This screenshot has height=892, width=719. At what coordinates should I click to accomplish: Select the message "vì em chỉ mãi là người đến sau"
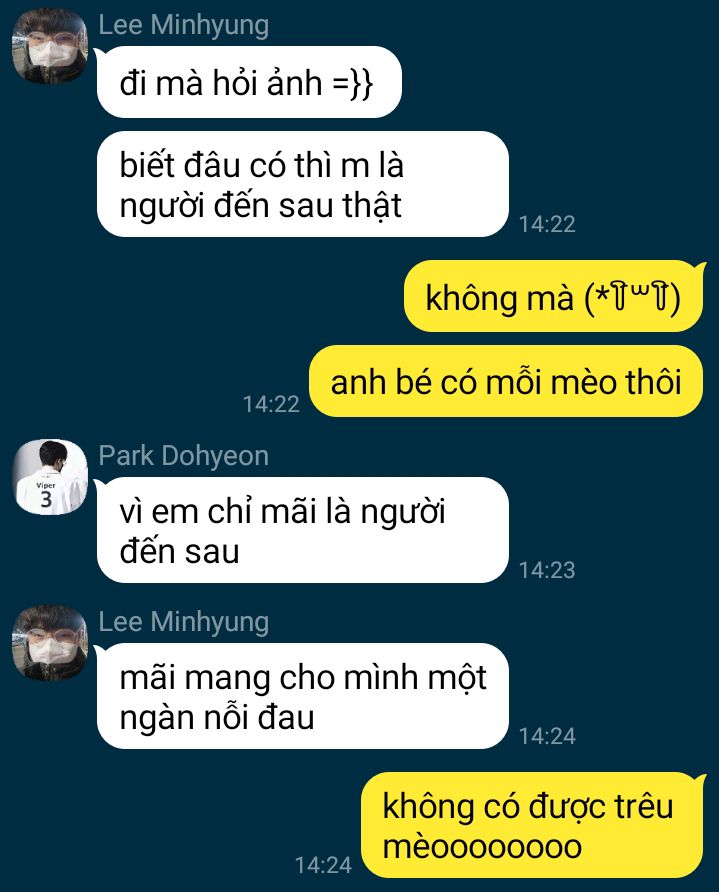click(303, 530)
